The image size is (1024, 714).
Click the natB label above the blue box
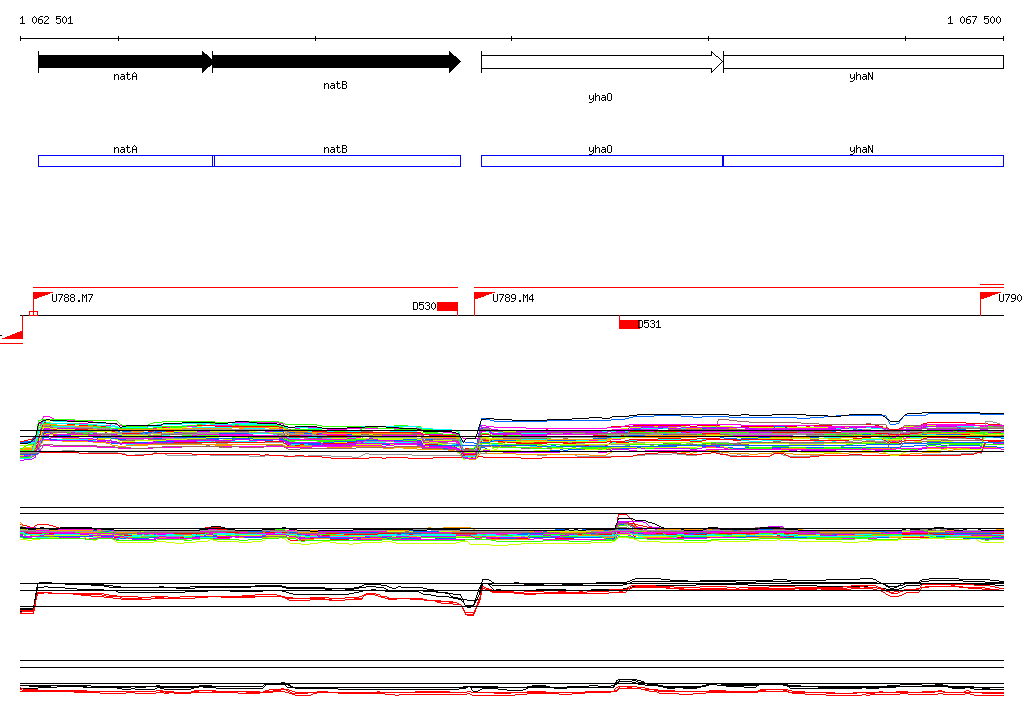335,149
